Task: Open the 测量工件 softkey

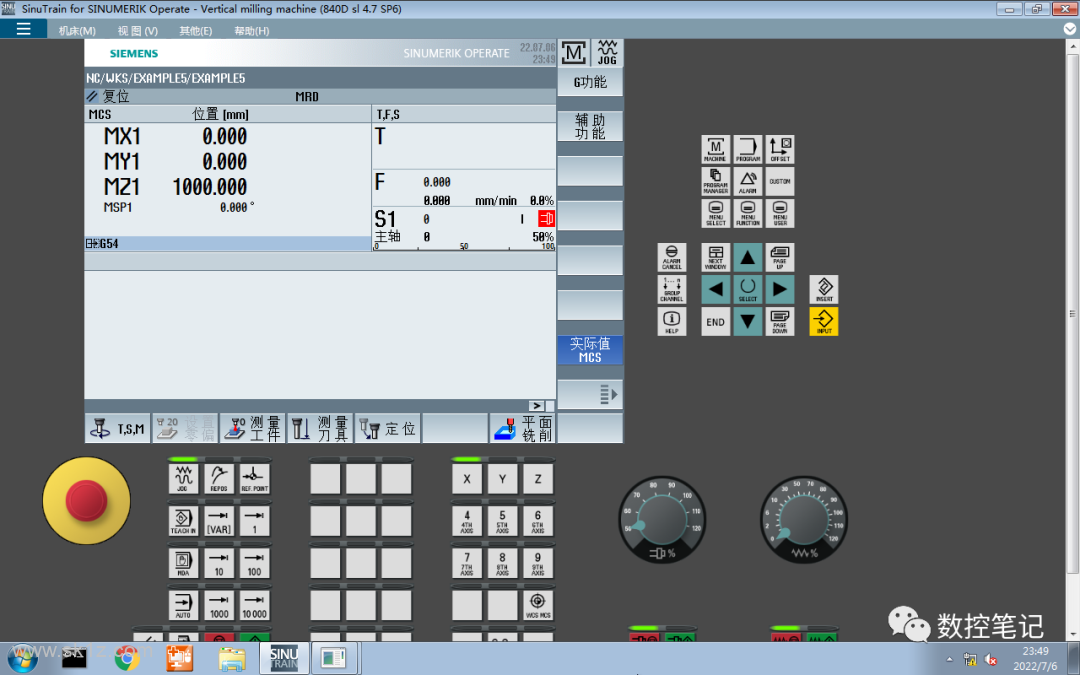Action: click(252, 428)
